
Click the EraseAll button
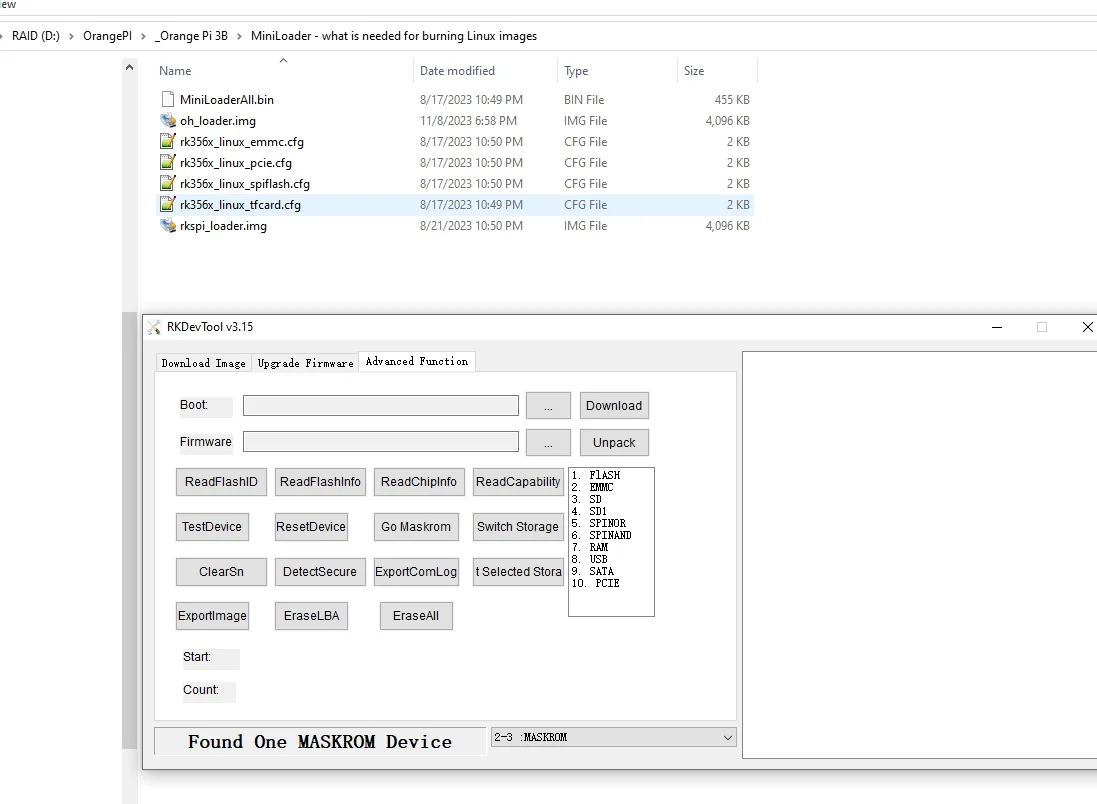[x=416, y=616]
